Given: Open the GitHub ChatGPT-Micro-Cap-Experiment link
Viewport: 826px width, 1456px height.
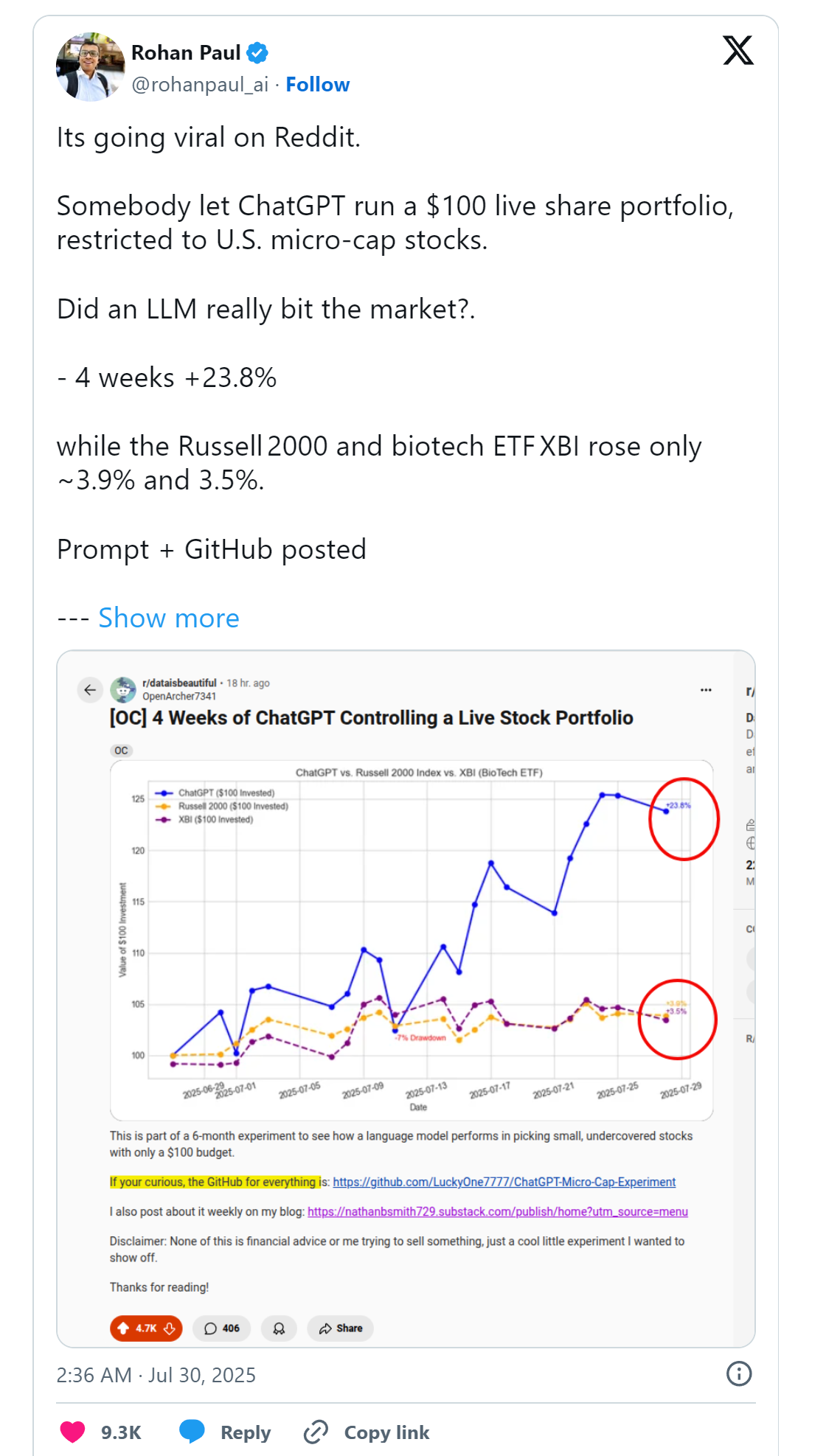Looking at the screenshot, I should tap(504, 1182).
